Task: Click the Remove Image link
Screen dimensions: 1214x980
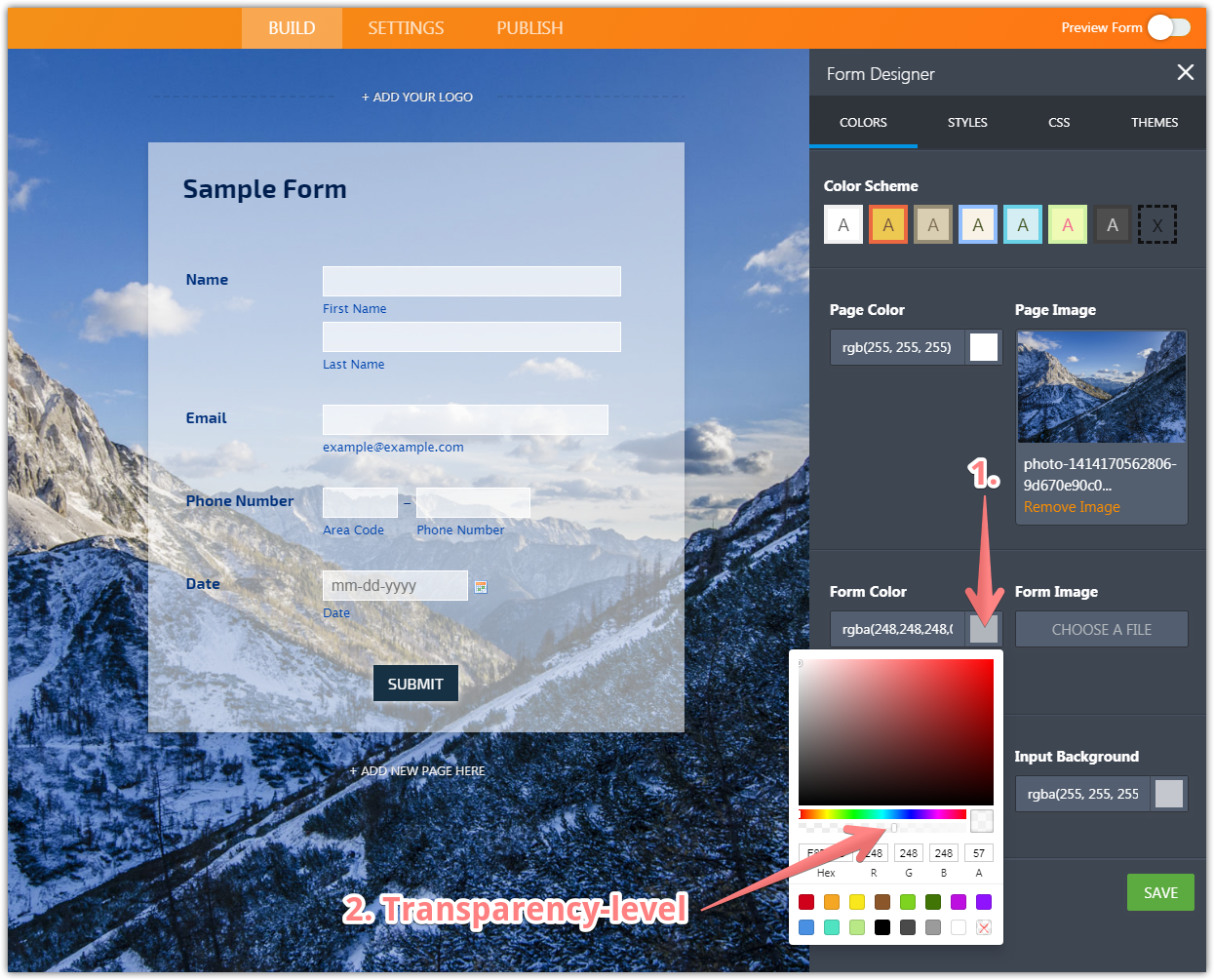Action: [1072, 507]
